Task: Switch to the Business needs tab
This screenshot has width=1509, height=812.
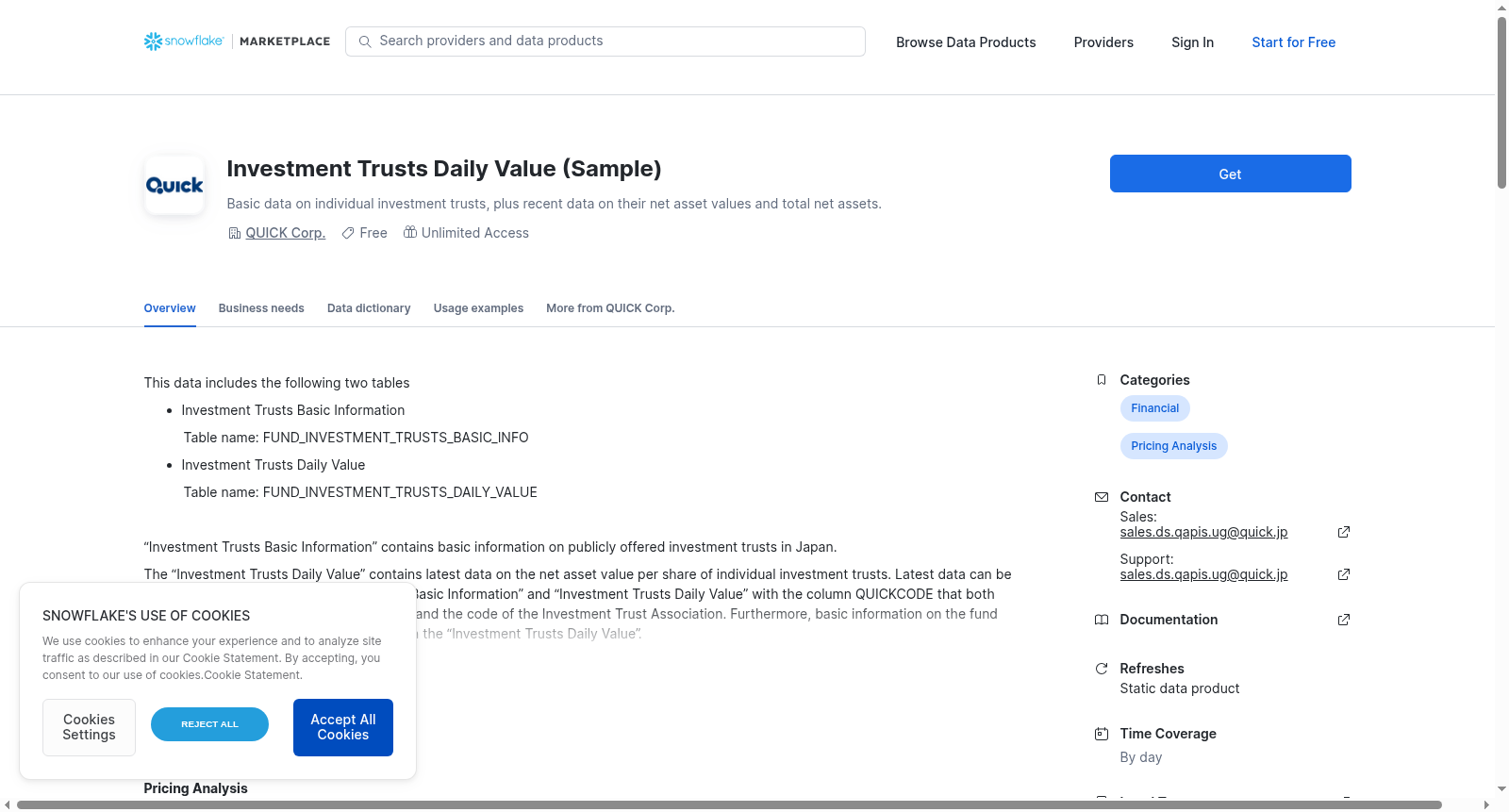Action: click(261, 308)
